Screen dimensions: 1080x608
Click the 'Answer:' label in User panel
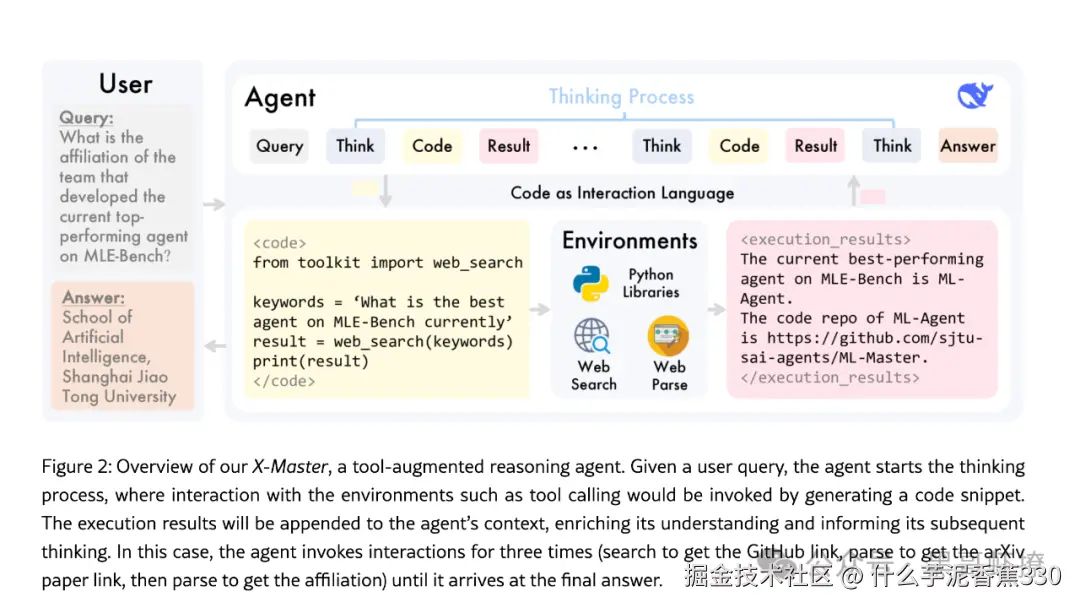click(93, 297)
